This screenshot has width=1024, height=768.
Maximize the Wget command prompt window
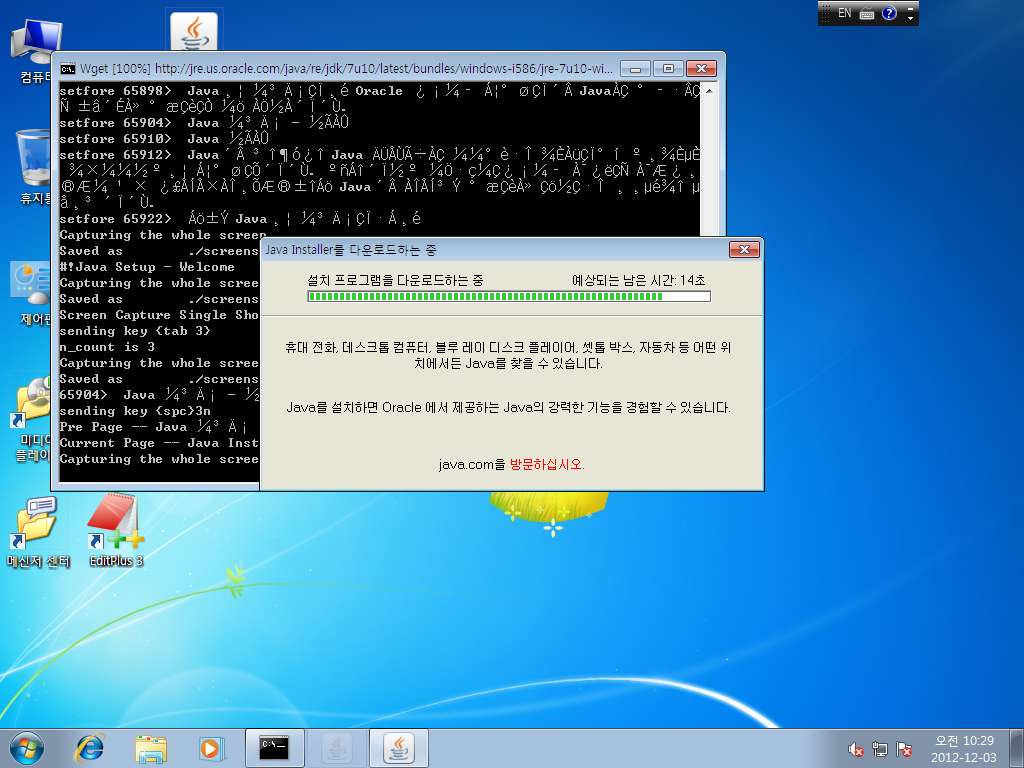pos(668,69)
